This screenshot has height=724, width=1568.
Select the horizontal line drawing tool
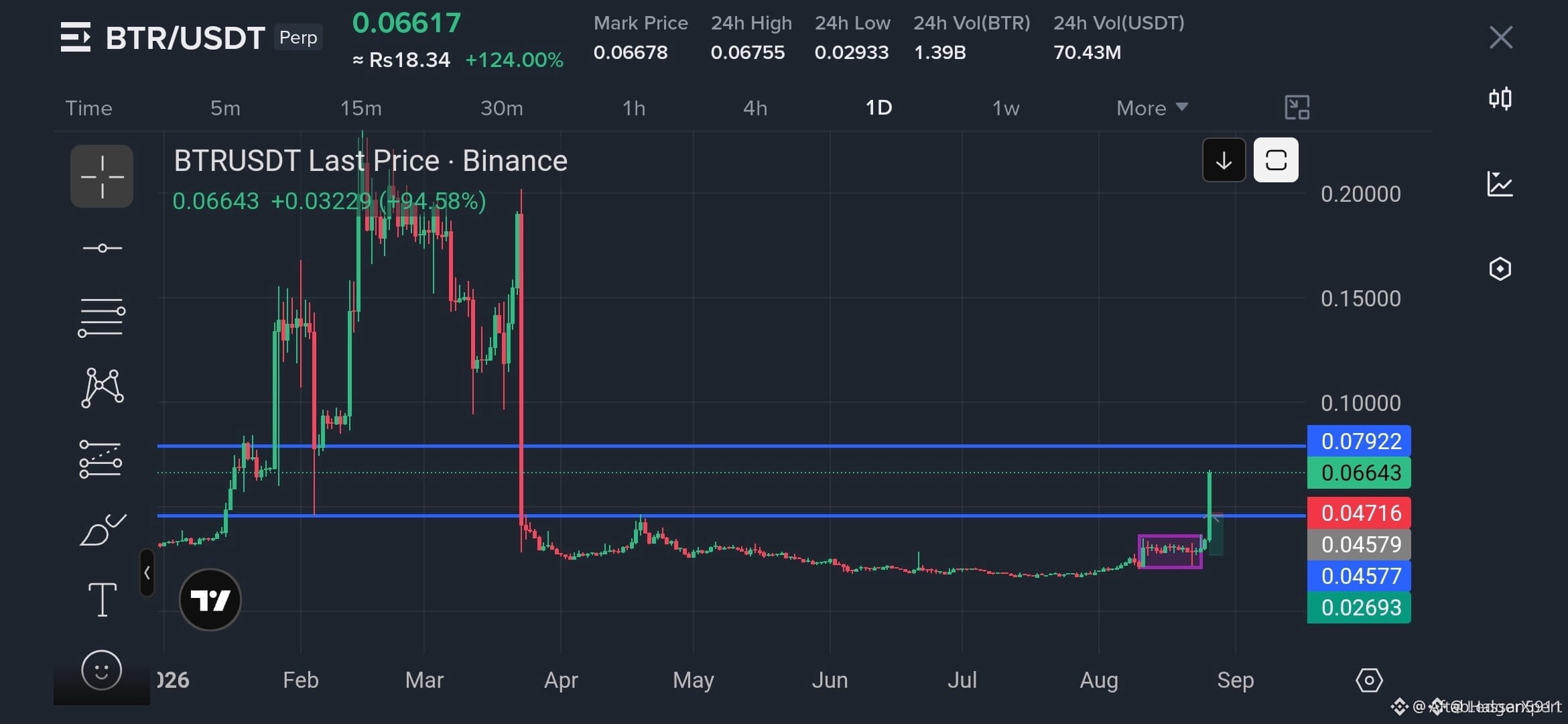[102, 248]
